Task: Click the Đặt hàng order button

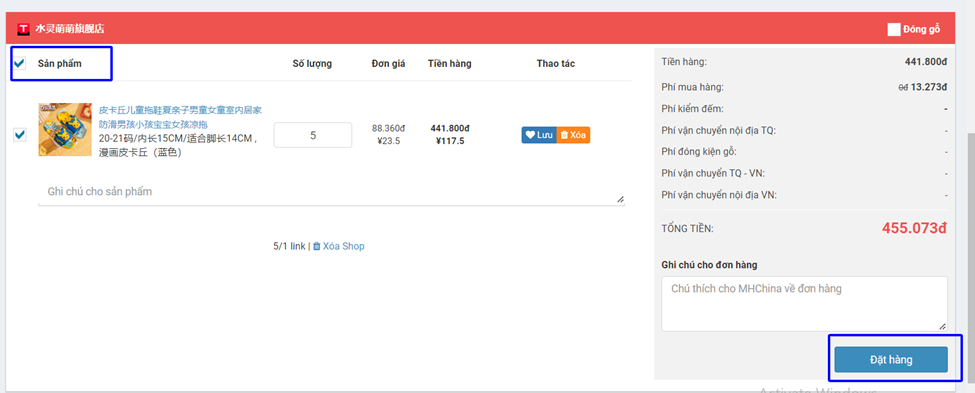Action: pos(891,360)
